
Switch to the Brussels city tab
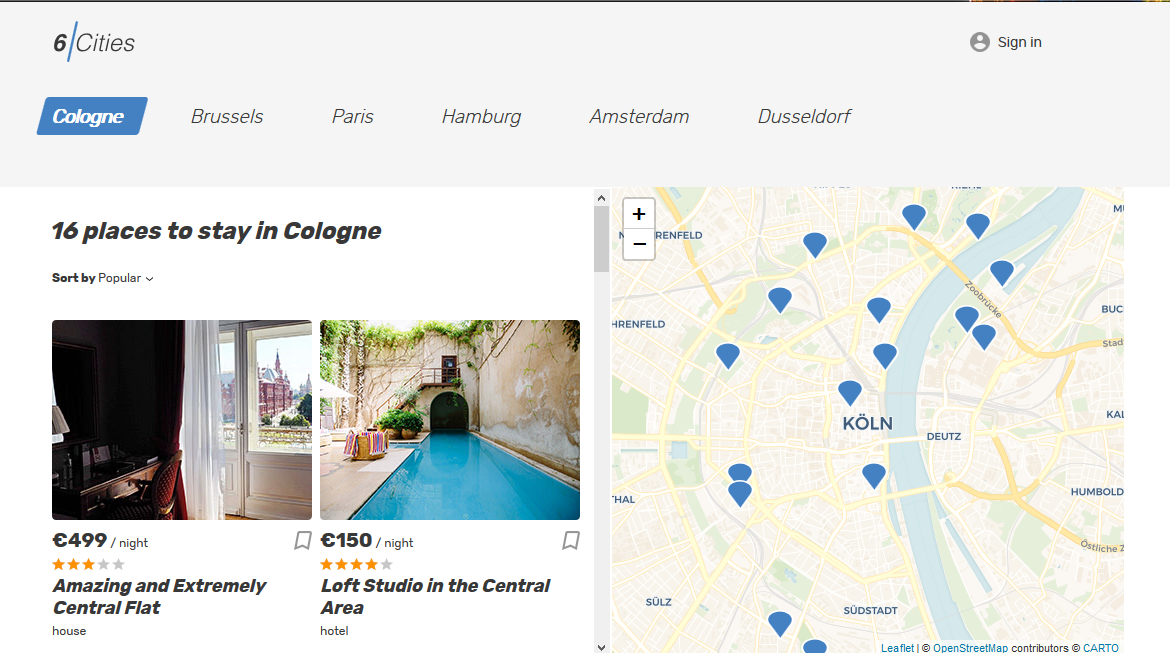(227, 116)
